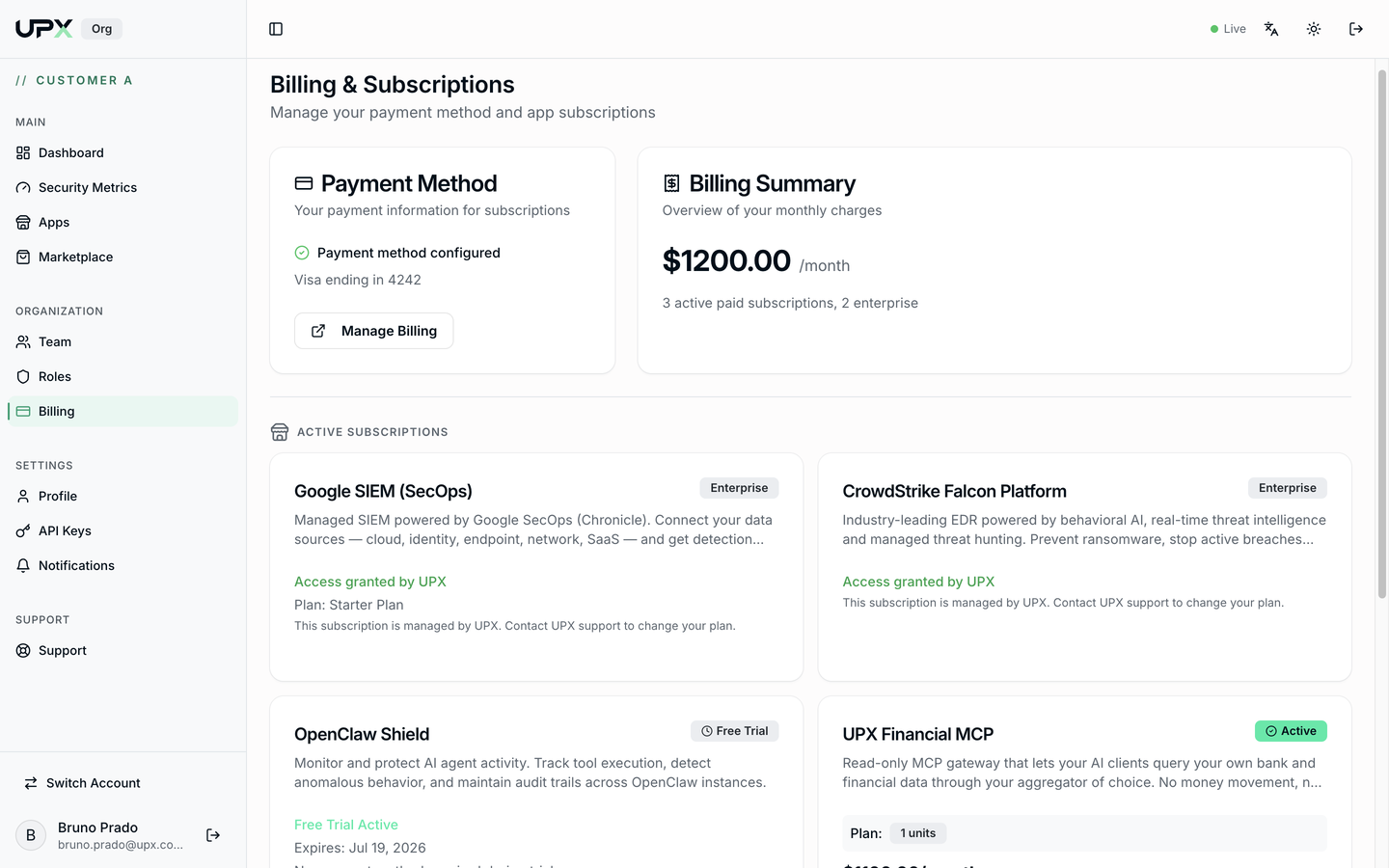Screen dimensions: 1389x868
Task: Click the Org badge
Action: [101, 29]
